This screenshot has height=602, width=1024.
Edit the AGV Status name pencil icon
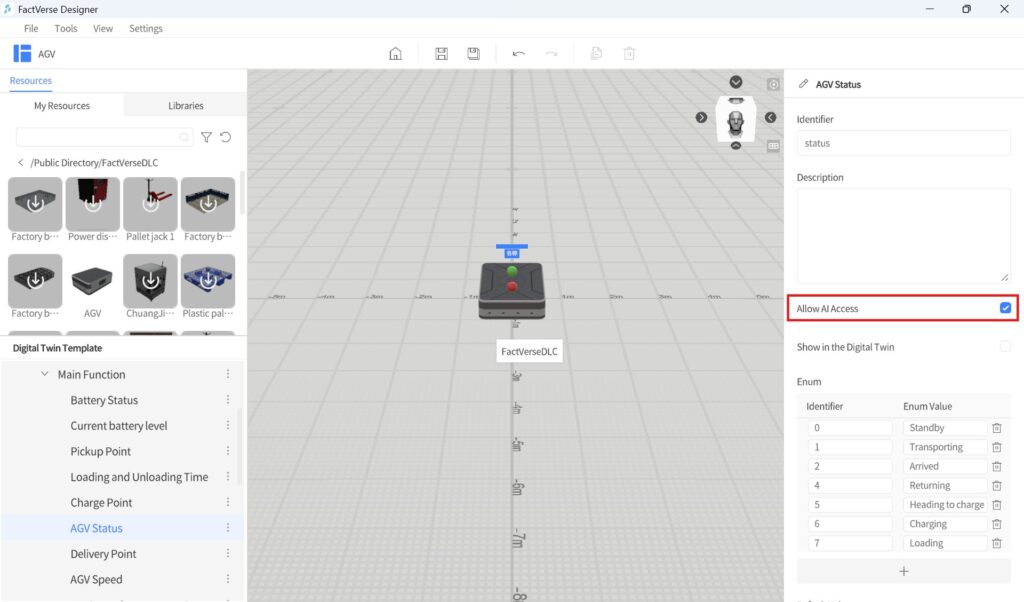pyautogui.click(x=803, y=84)
